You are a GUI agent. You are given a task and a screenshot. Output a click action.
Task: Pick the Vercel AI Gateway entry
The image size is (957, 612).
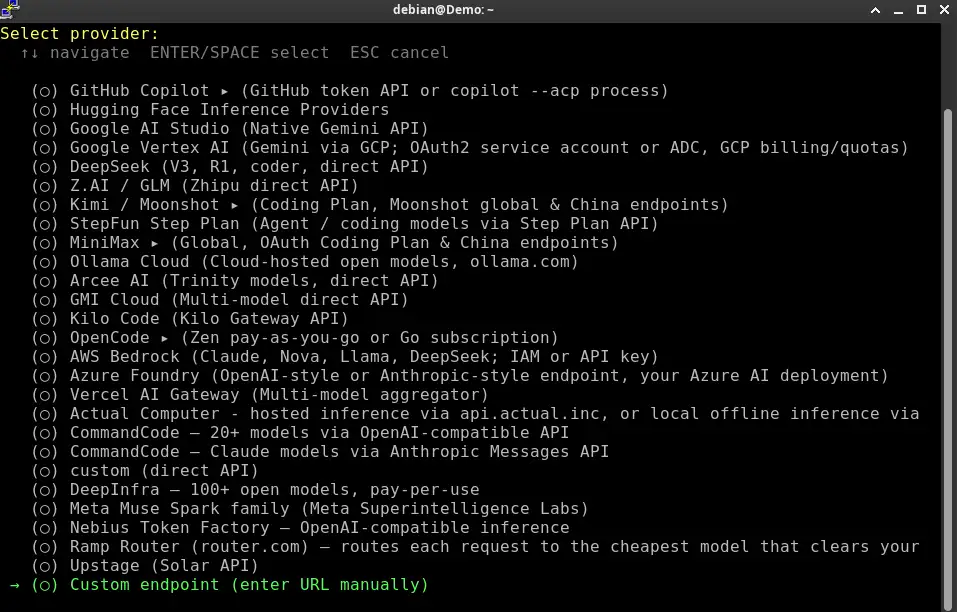(x=260, y=395)
